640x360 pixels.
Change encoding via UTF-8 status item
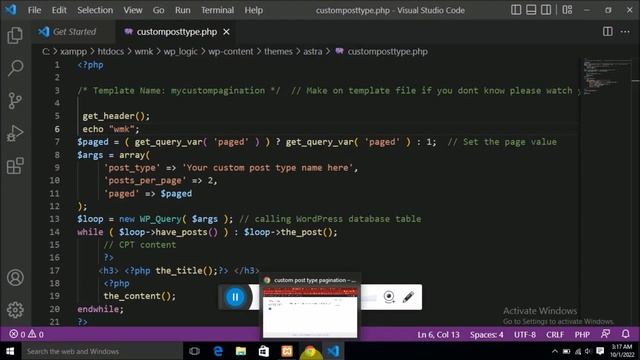524,335
